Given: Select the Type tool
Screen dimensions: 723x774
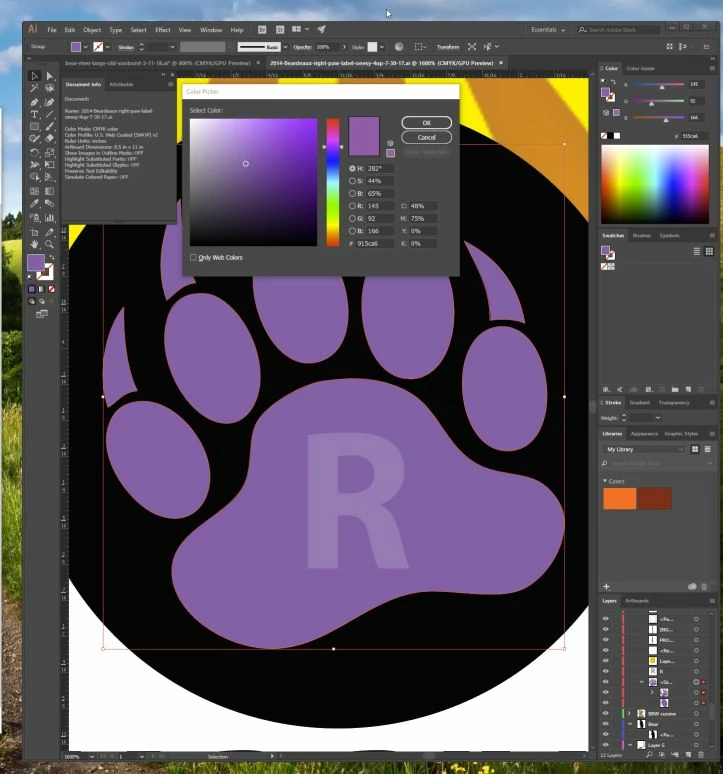Looking at the screenshot, I should tap(35, 114).
